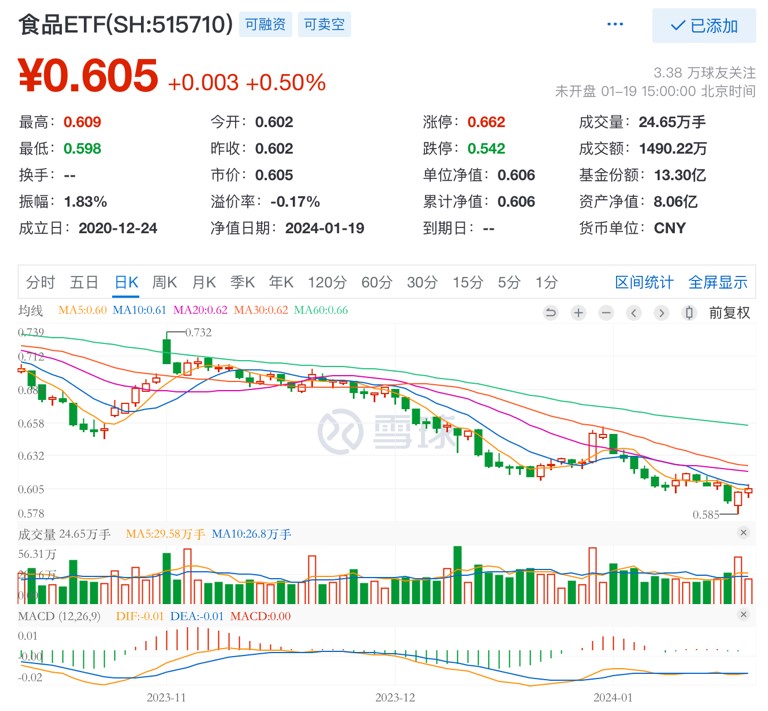Click the volume MA5:29.58万手 label
The image size is (768, 711).
click(165, 534)
